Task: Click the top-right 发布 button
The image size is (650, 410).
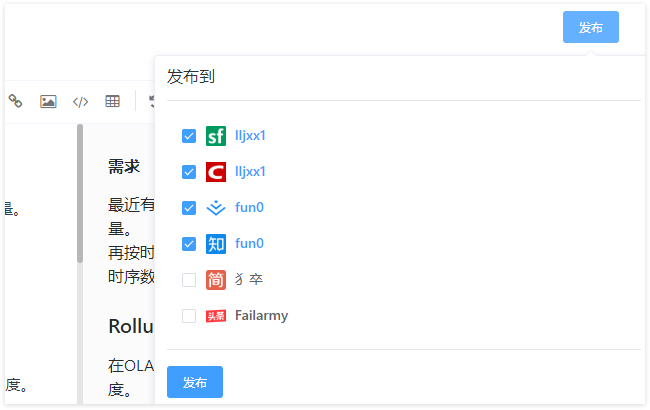Action: (591, 27)
